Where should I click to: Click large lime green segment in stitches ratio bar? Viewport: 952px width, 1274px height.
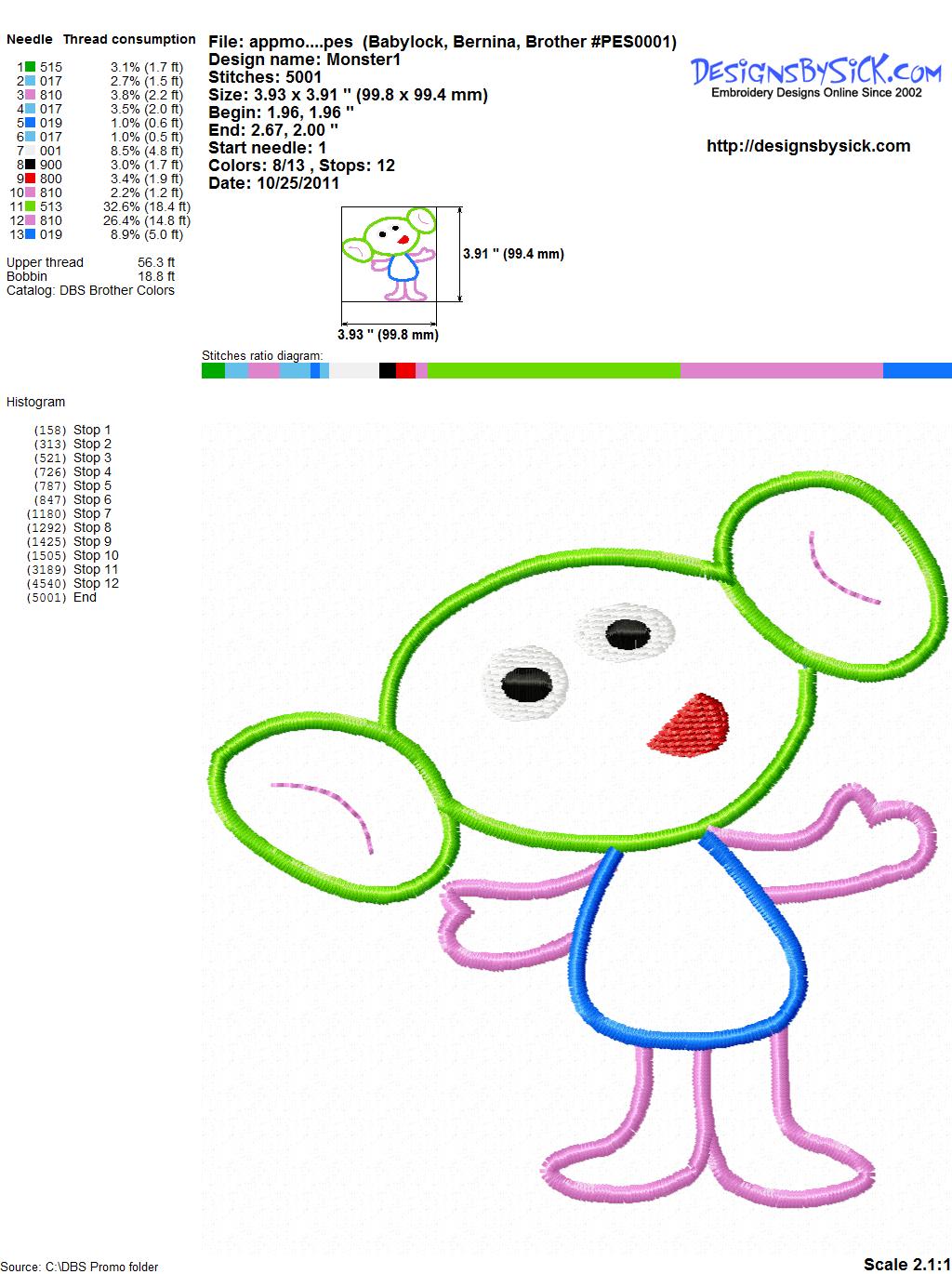[553, 371]
